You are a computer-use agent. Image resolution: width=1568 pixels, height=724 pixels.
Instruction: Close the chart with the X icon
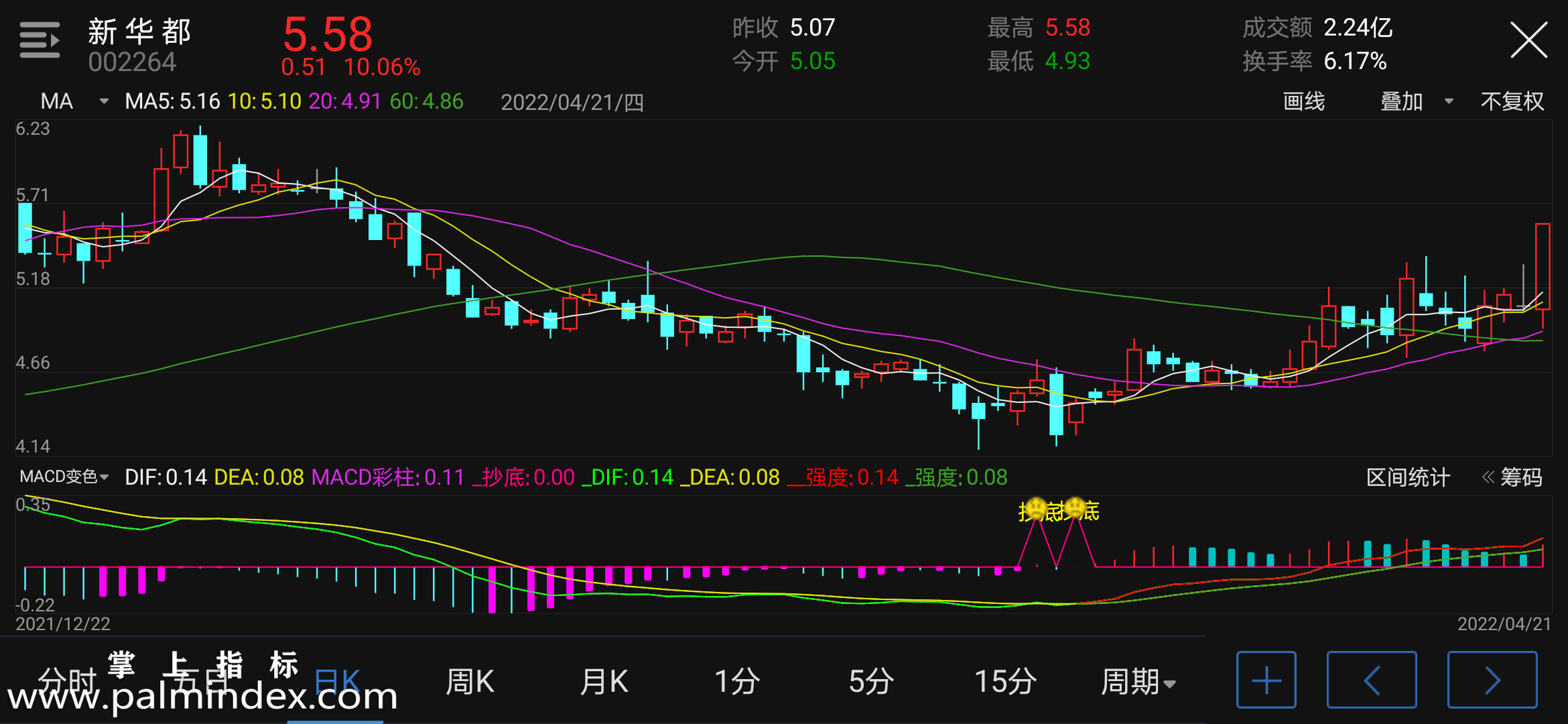pyautogui.click(x=1528, y=40)
